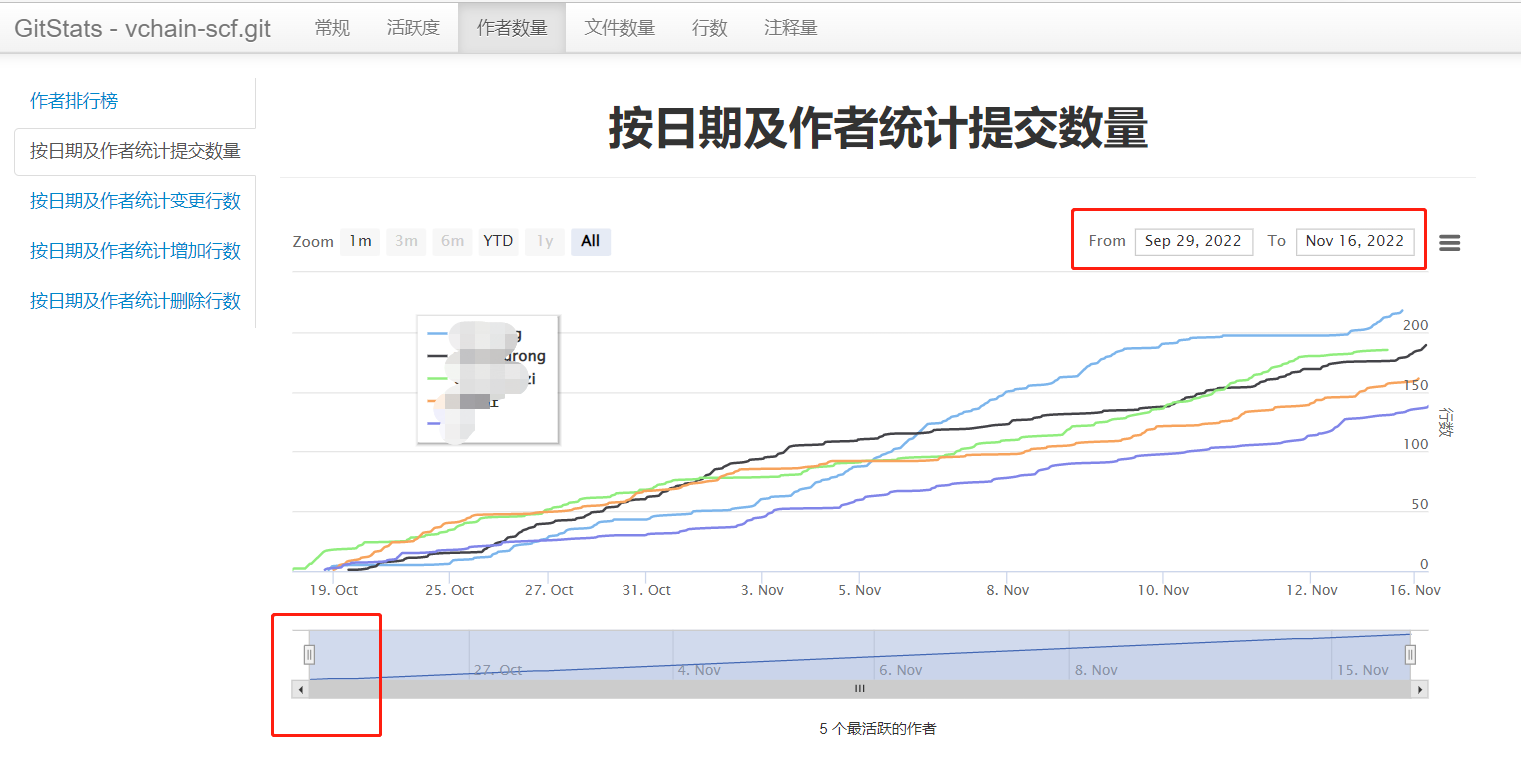This screenshot has width=1521, height=776.
Task: Toggle the light blue series legend entry
Action: coord(476,334)
